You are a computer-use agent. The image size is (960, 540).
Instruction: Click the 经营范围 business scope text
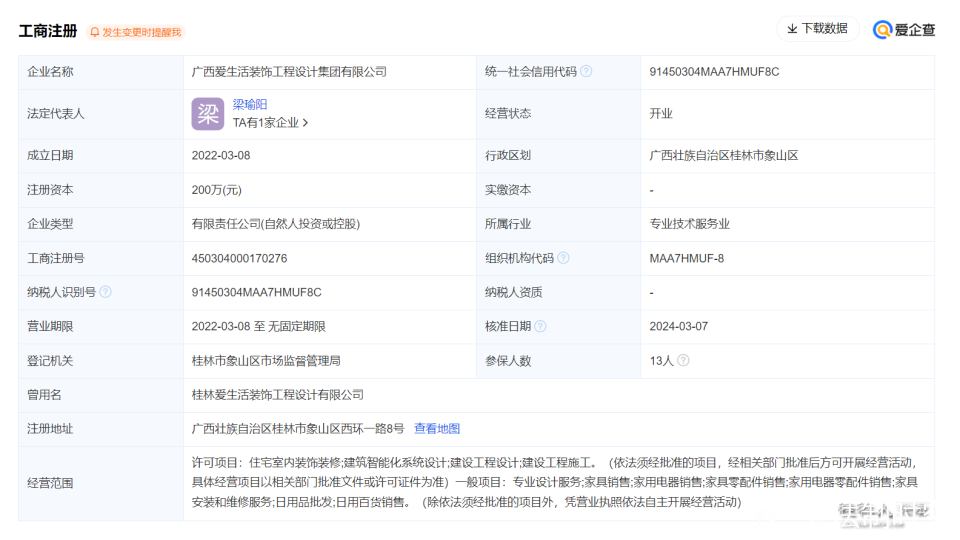point(553,482)
